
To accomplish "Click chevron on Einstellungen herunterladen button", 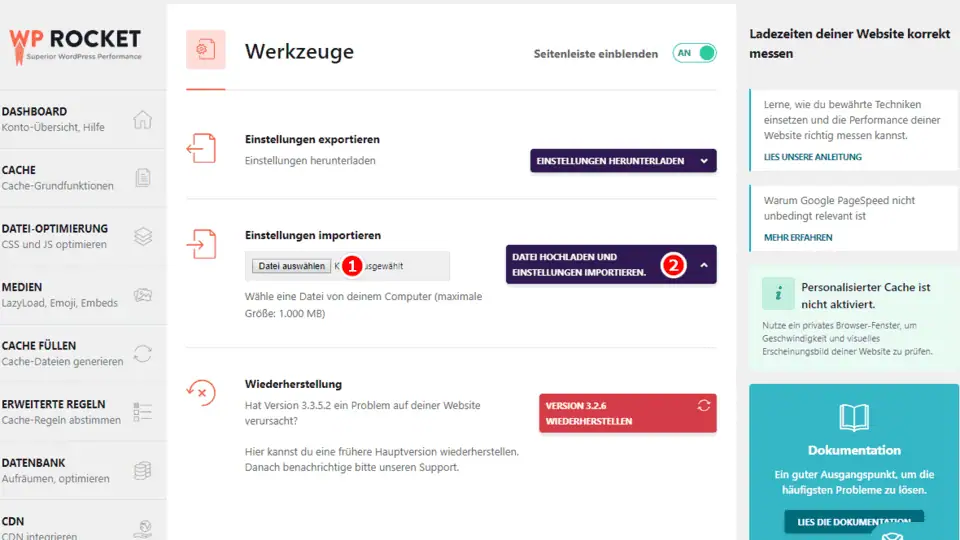I will click(704, 161).
